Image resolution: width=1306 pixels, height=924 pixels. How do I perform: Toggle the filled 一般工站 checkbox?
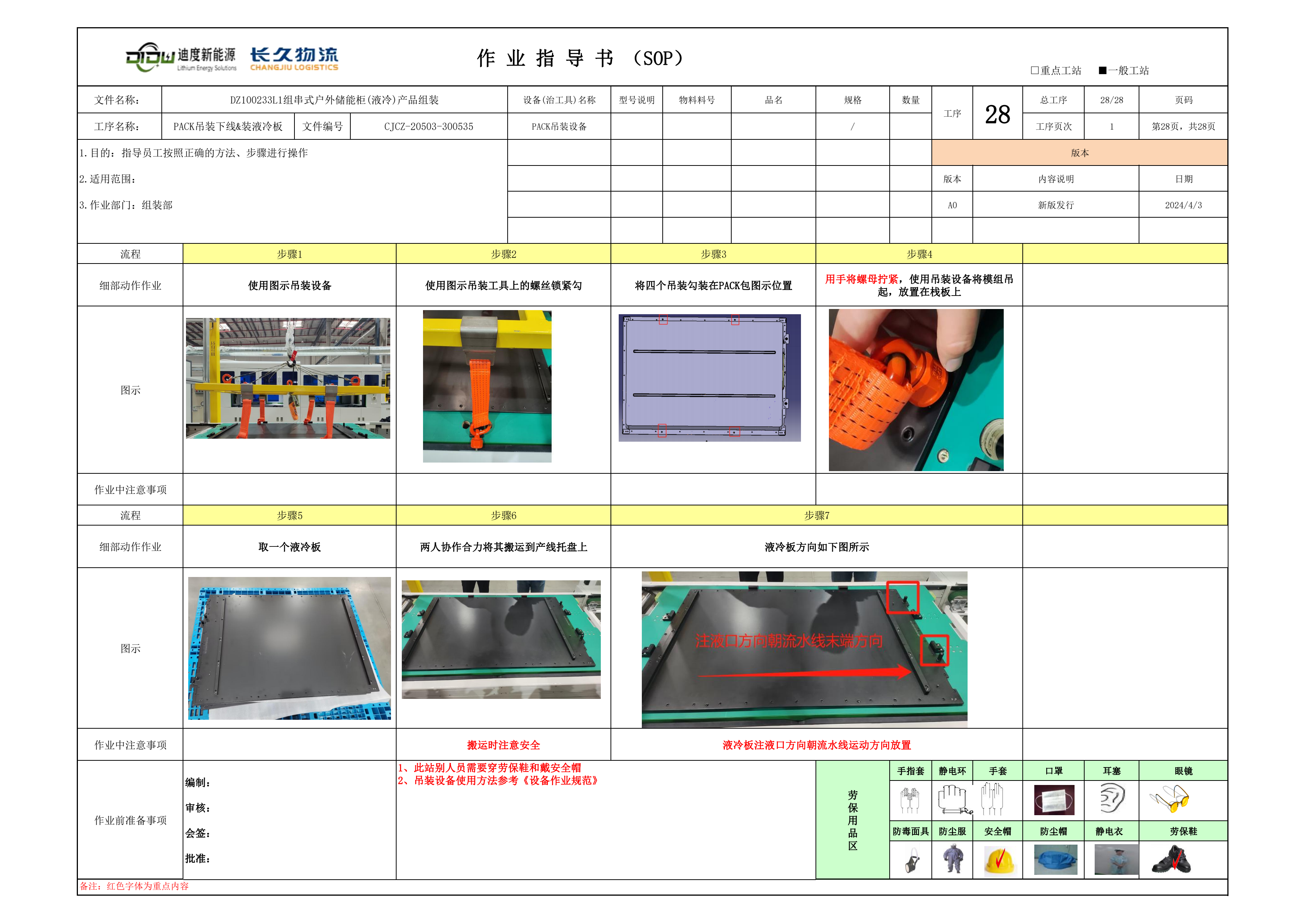pyautogui.click(x=1102, y=70)
